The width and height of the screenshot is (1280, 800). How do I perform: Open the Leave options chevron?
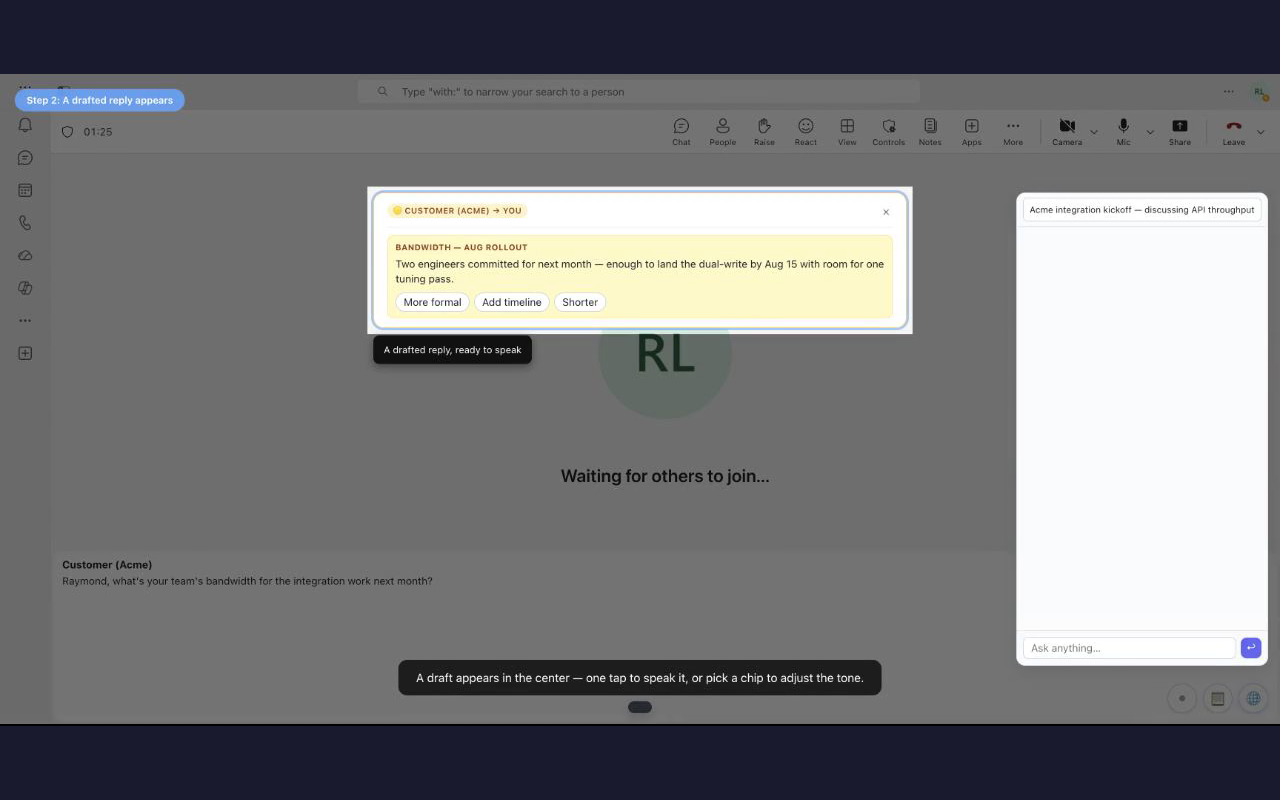coord(1260,131)
